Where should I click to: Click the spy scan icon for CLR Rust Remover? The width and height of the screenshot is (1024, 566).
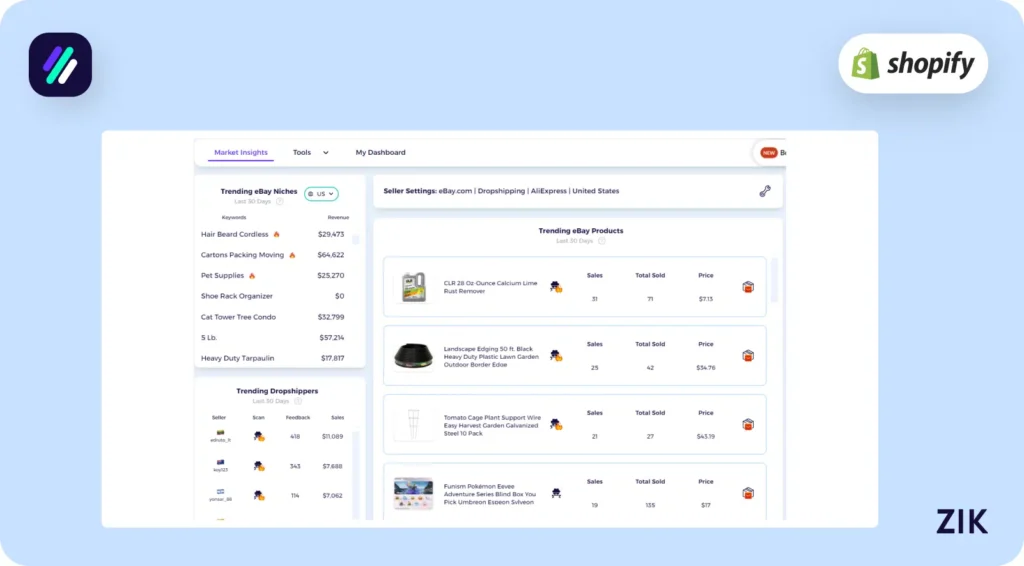click(556, 287)
